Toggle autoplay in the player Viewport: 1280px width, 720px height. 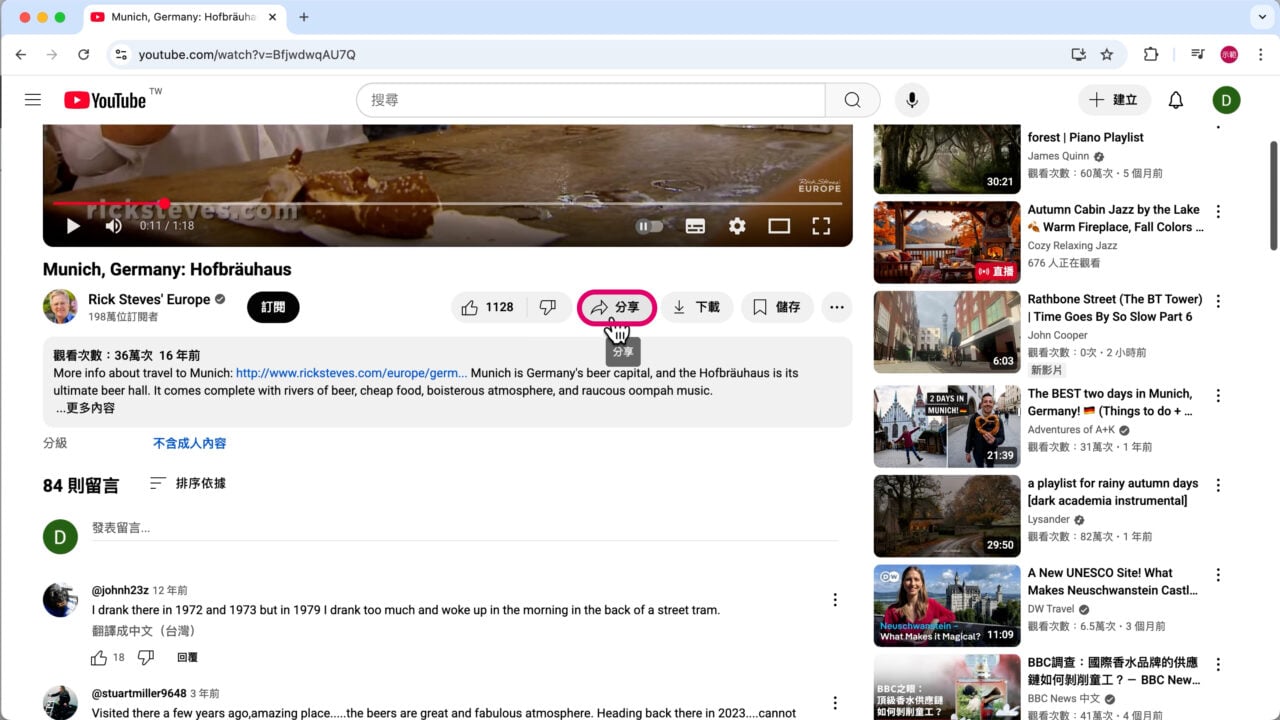pos(649,226)
